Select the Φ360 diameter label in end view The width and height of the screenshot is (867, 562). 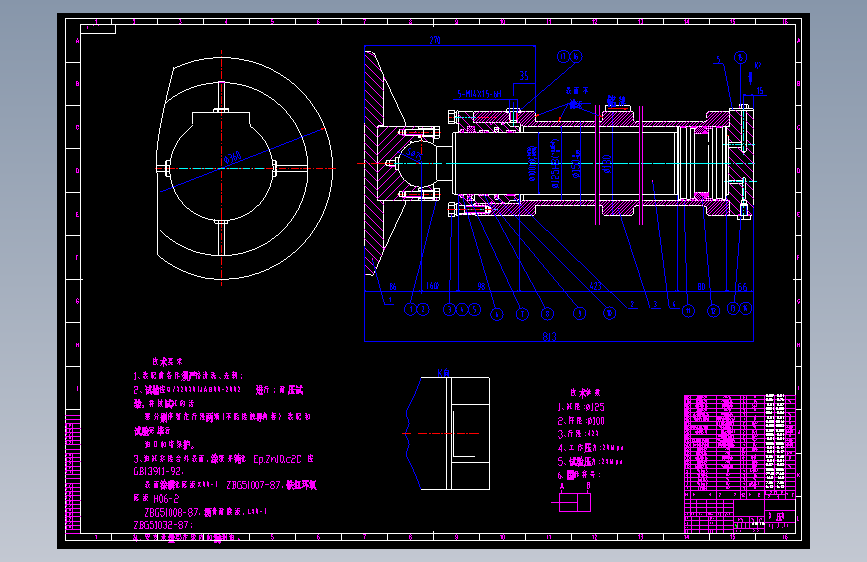tap(233, 158)
